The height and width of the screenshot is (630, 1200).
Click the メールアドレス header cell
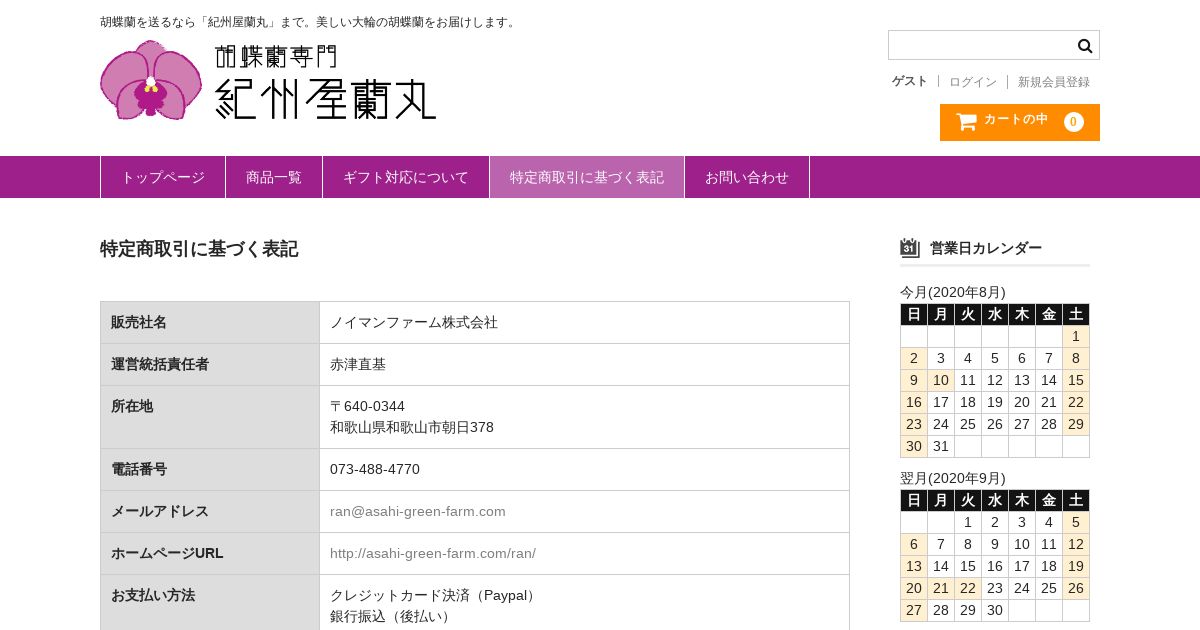(210, 511)
